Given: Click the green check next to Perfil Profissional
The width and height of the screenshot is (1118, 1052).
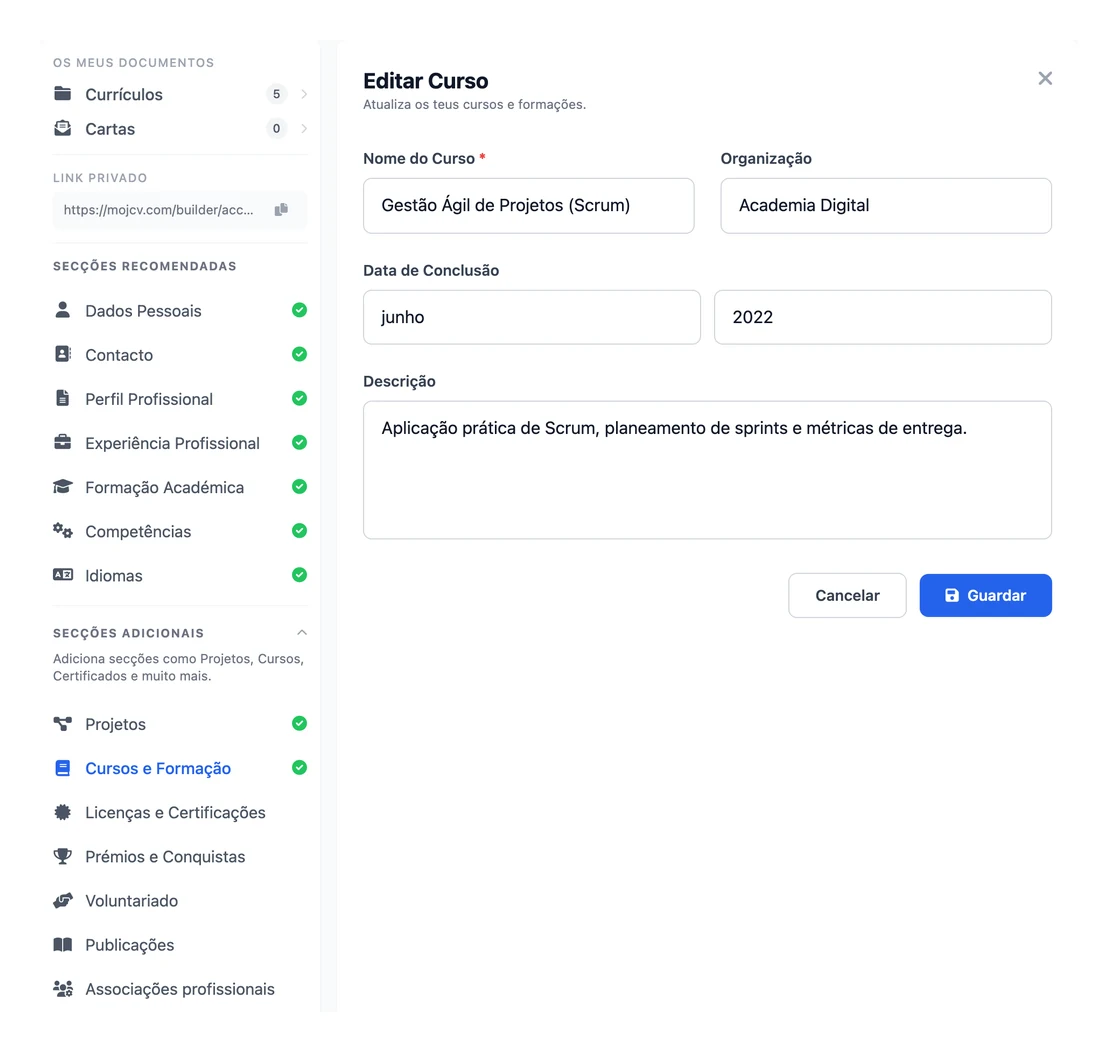Looking at the screenshot, I should click(299, 399).
